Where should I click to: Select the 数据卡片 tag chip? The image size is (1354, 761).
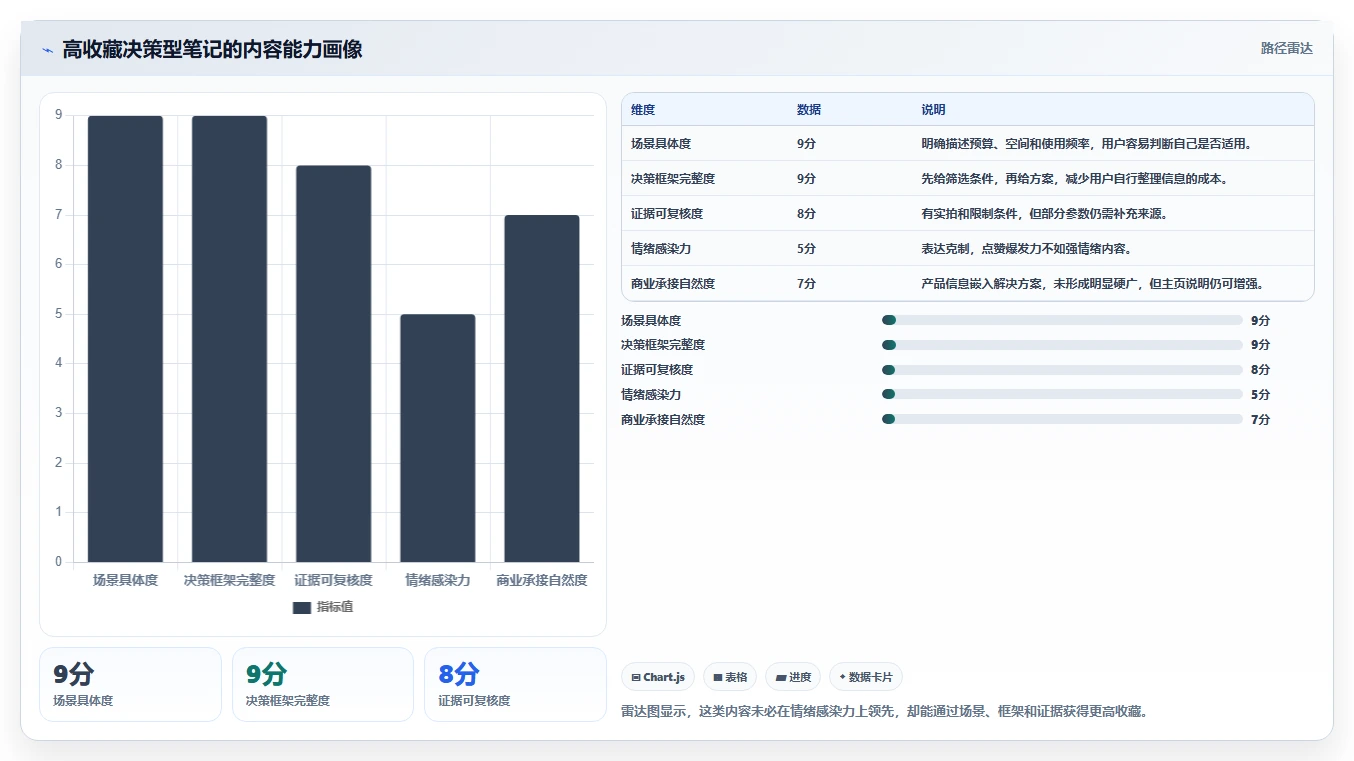click(x=866, y=677)
